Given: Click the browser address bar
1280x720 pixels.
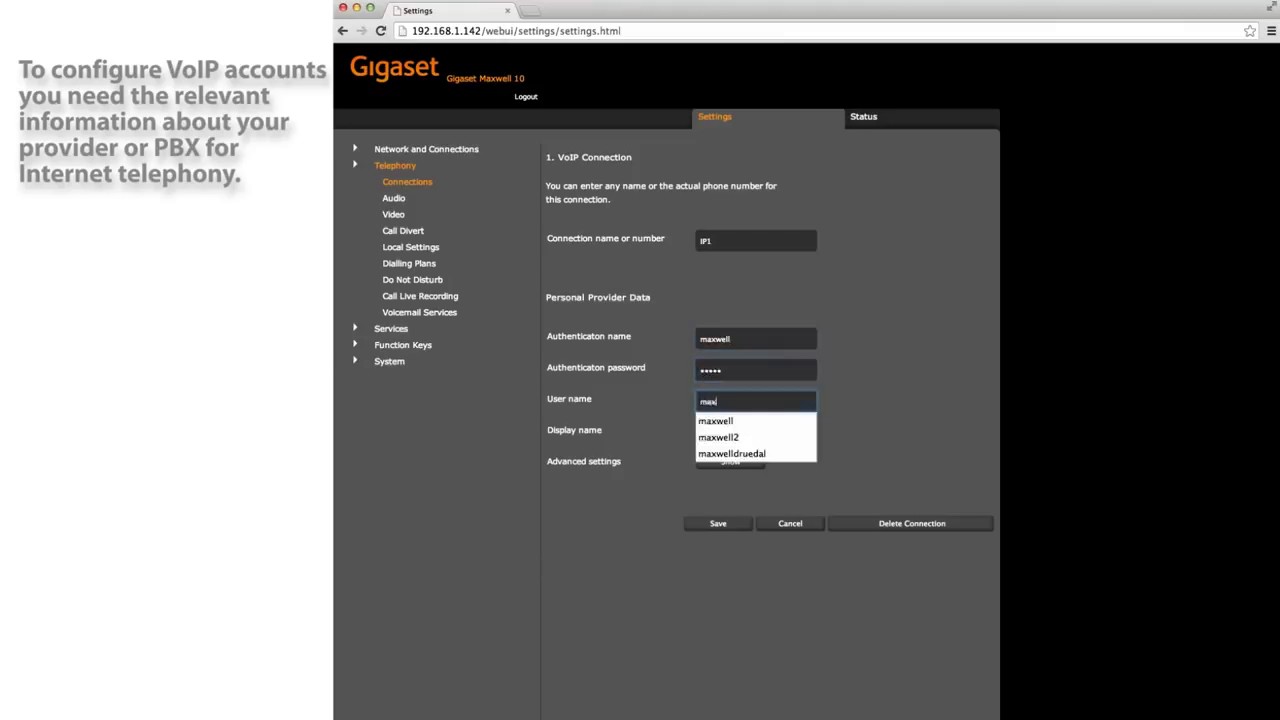Looking at the screenshot, I should pyautogui.click(x=820, y=31).
